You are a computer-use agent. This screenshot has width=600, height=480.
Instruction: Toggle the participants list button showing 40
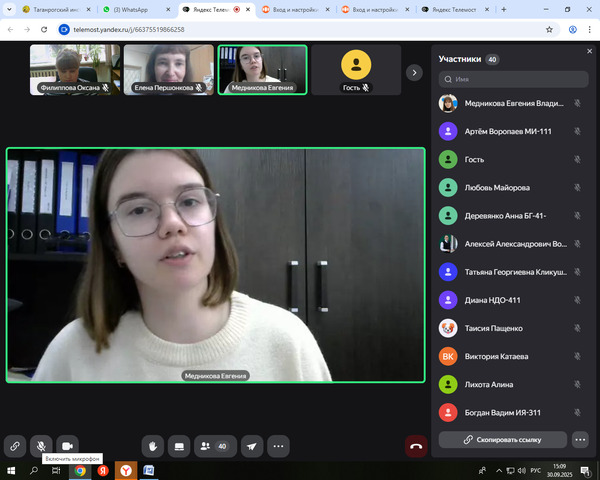[x=213, y=446]
